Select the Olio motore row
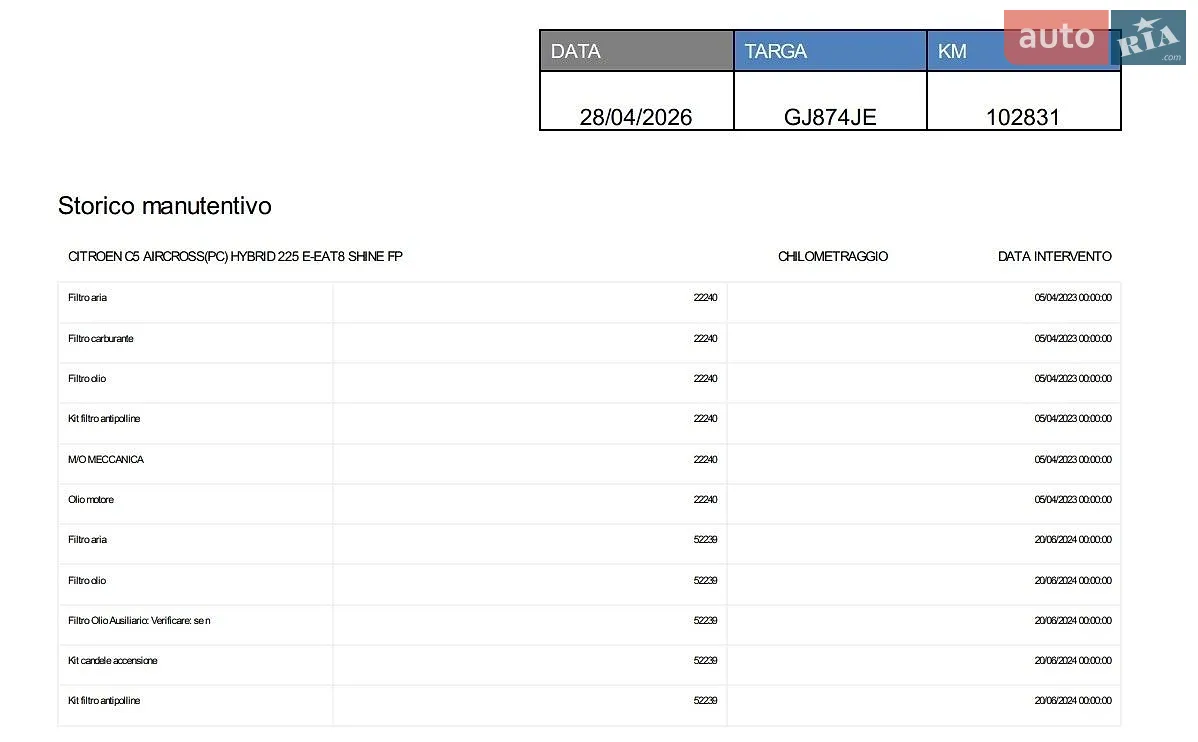Viewport: 1198px width, 742px height. (x=589, y=500)
